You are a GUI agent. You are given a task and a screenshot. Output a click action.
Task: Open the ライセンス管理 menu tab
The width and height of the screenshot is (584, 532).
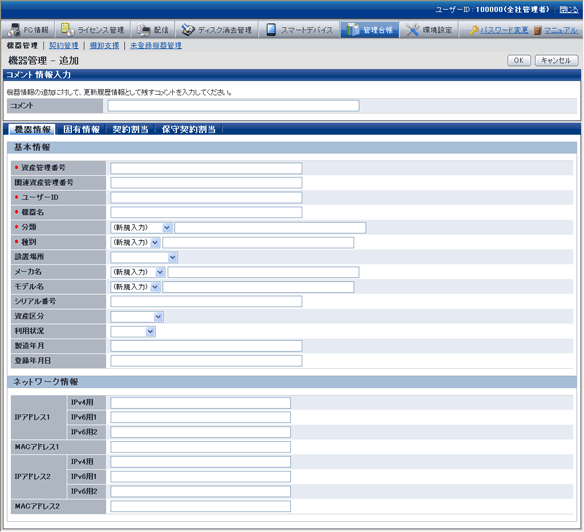pyautogui.click(x=93, y=30)
